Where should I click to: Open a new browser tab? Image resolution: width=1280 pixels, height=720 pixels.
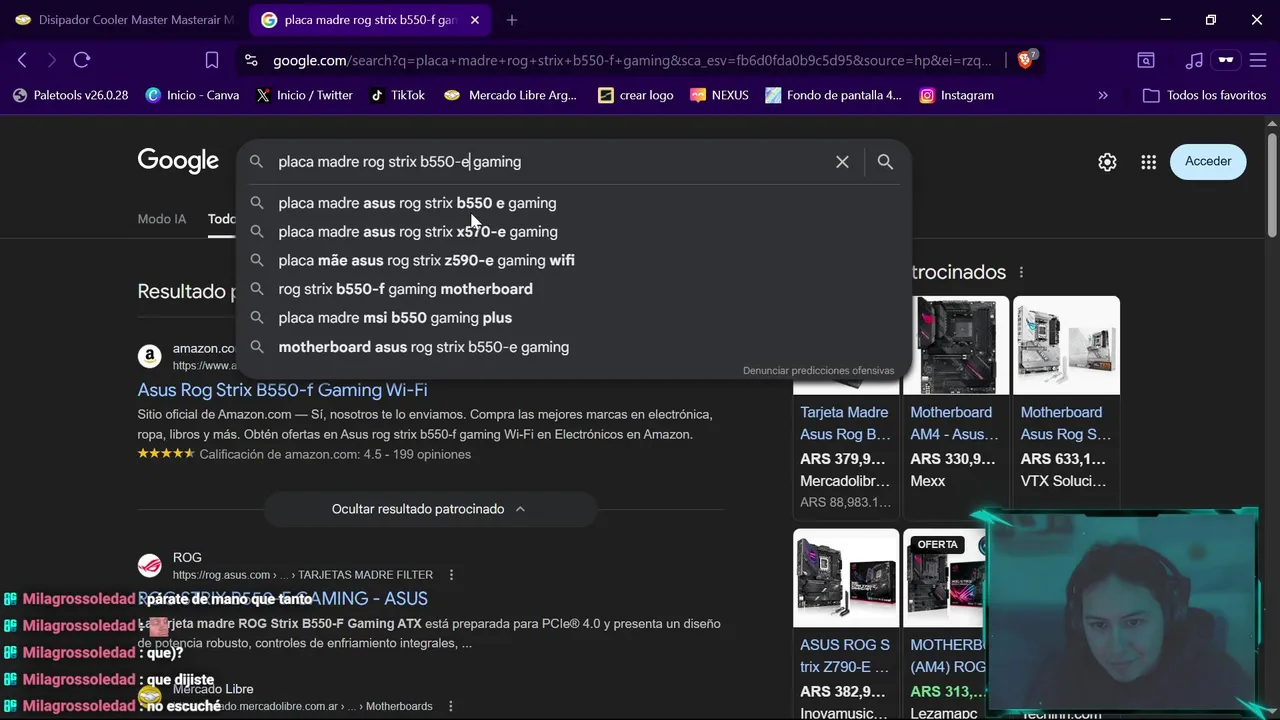coord(512,20)
